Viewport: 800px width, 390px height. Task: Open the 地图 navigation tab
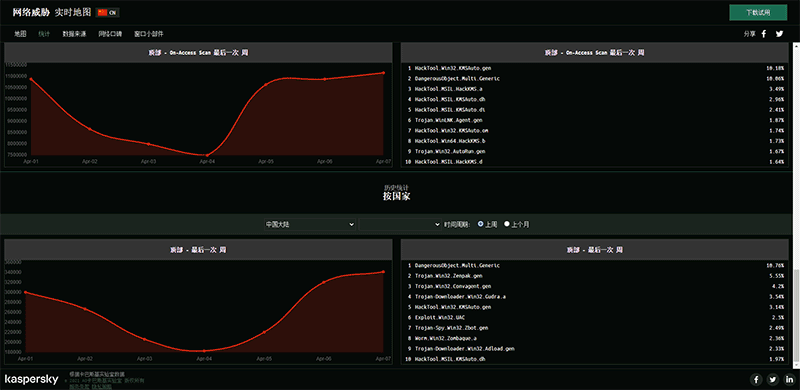coord(20,34)
